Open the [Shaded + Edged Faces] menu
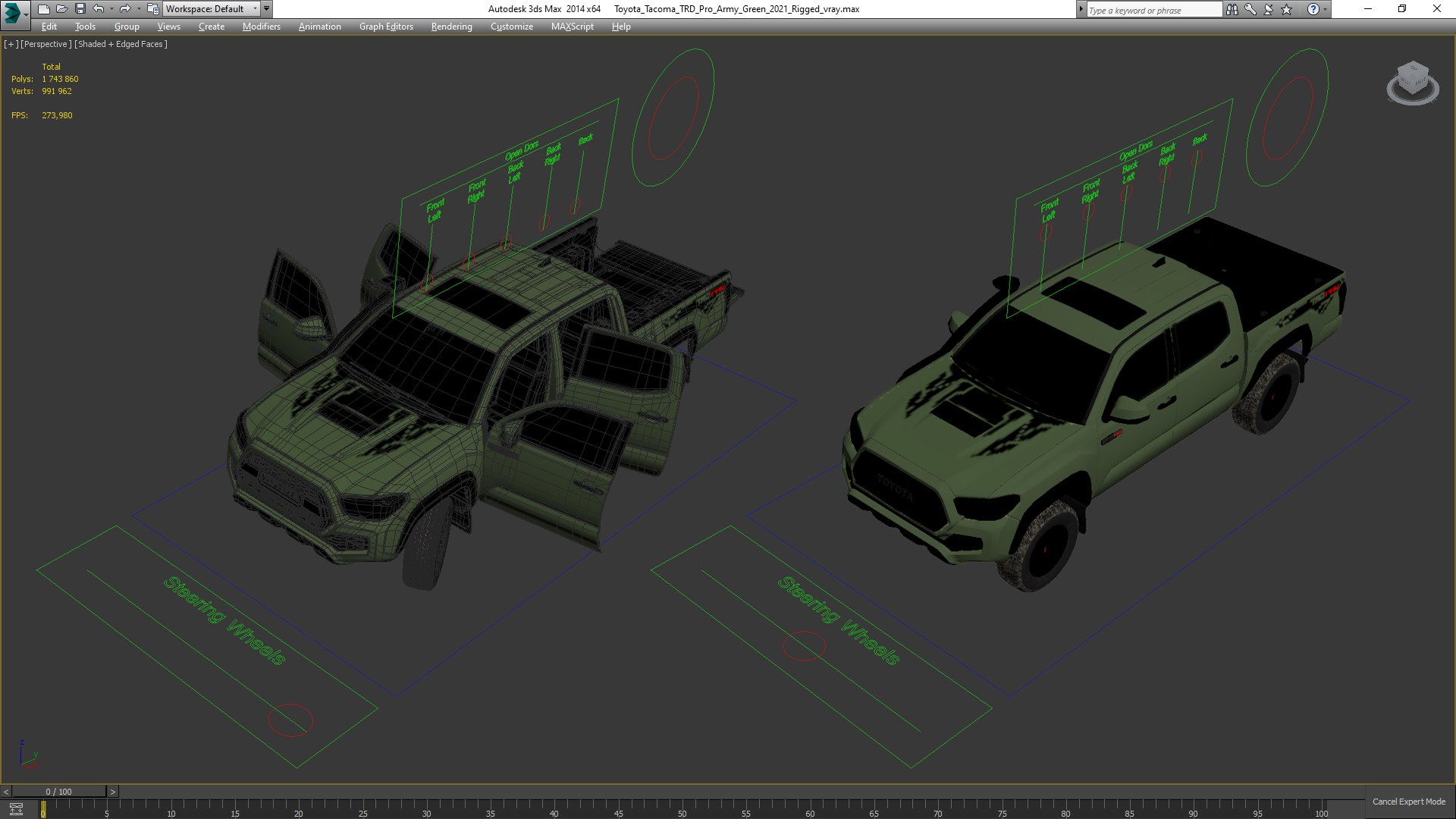 pos(121,44)
